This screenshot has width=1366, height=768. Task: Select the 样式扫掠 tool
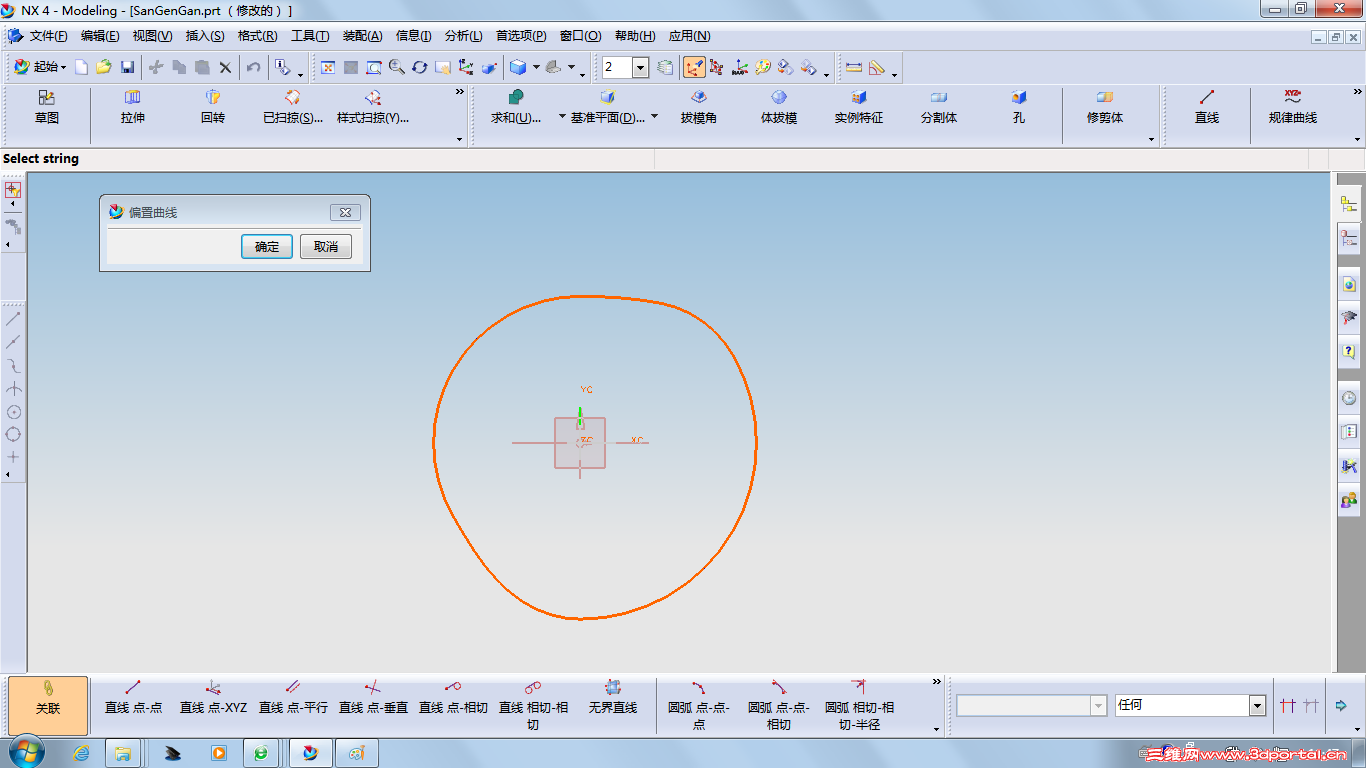click(373, 107)
